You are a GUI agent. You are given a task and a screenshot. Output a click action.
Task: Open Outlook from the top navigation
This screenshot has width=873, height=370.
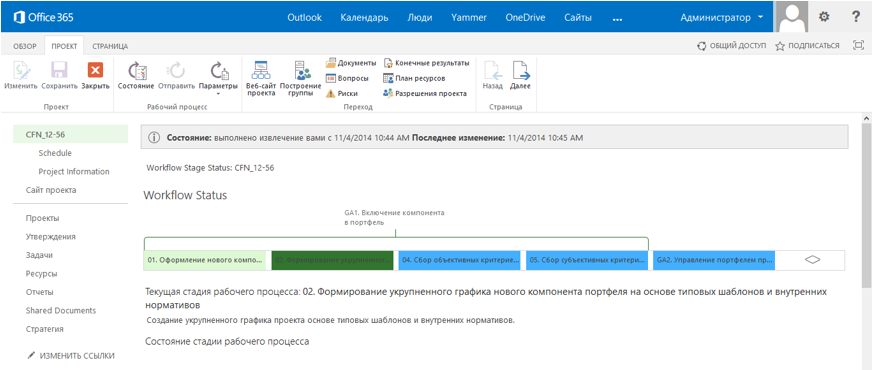pos(305,17)
